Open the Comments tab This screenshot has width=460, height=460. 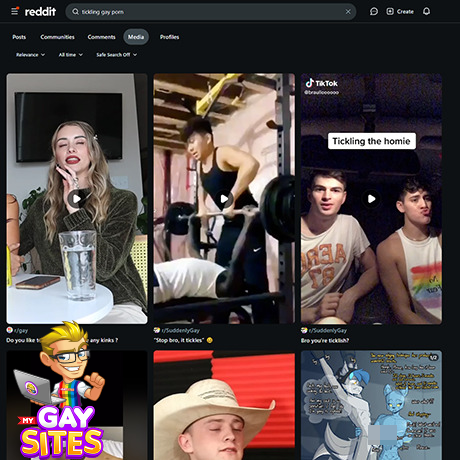(101, 37)
